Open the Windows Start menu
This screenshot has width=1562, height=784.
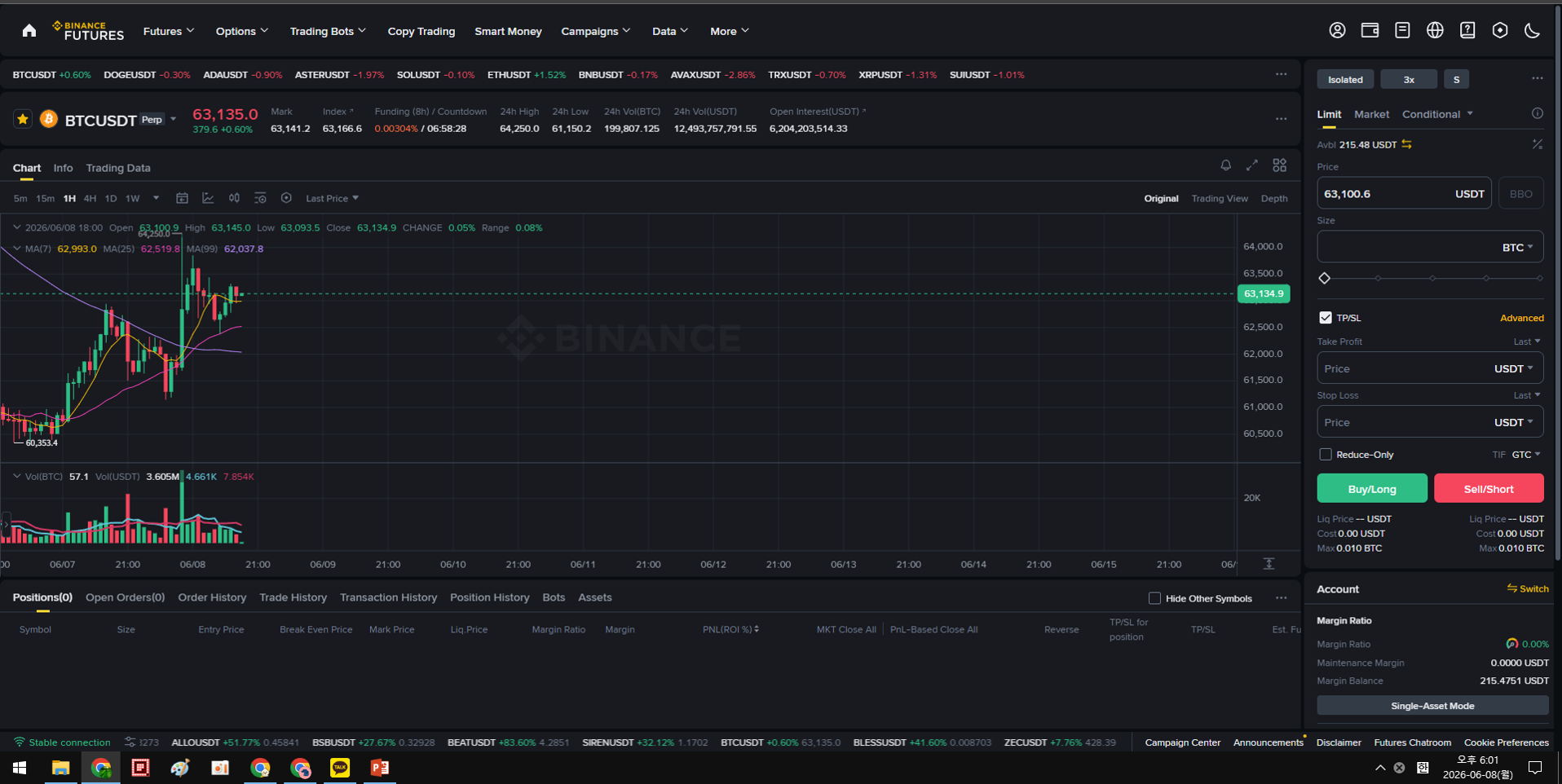point(20,768)
